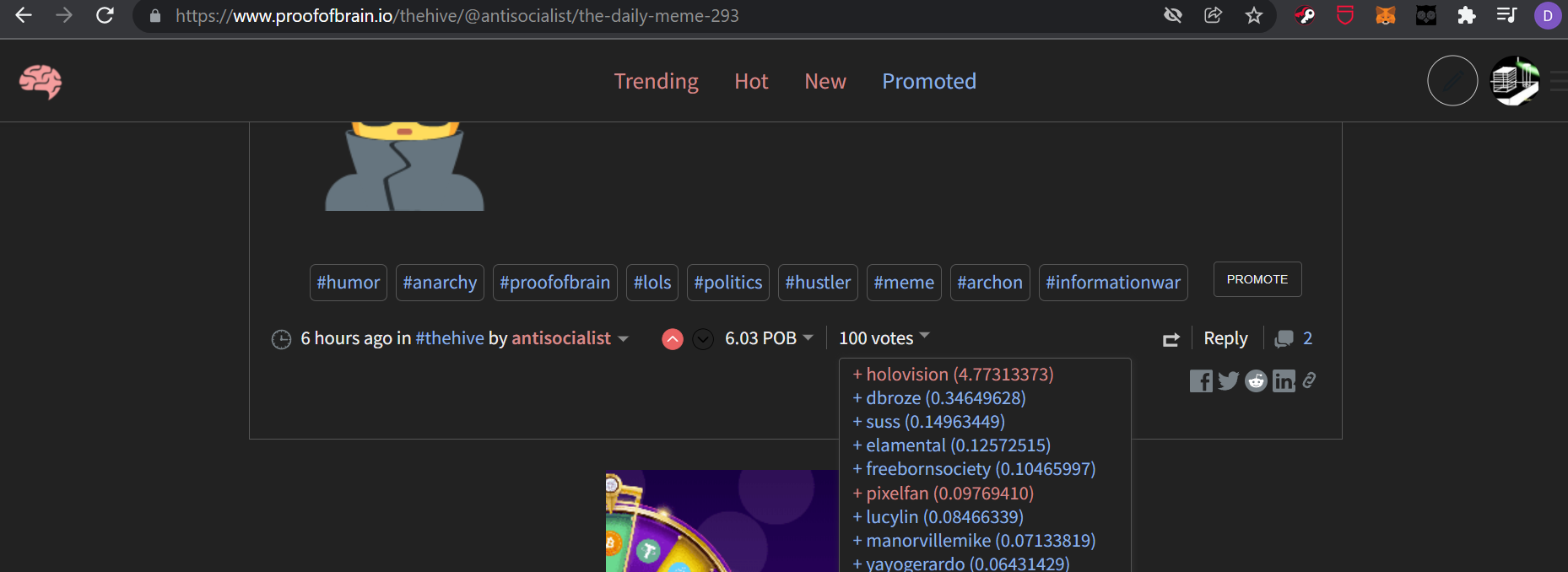Viewport: 1568px width, 572px height.
Task: Click the #informationwar tag
Action: pyautogui.click(x=1113, y=283)
